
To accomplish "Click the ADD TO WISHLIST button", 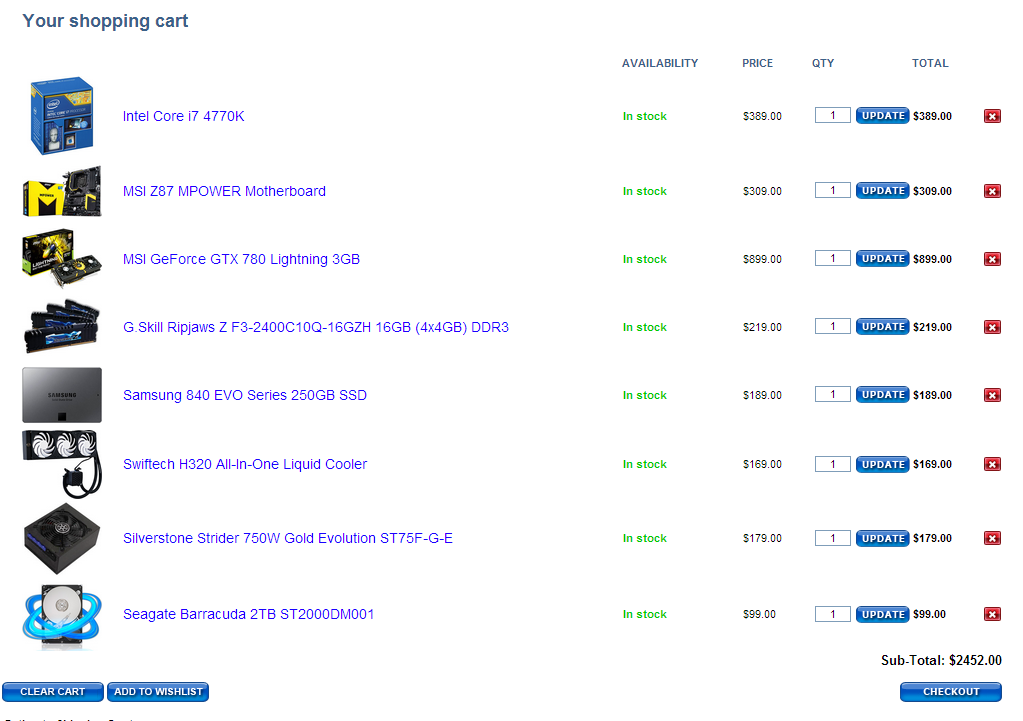I will click(158, 692).
